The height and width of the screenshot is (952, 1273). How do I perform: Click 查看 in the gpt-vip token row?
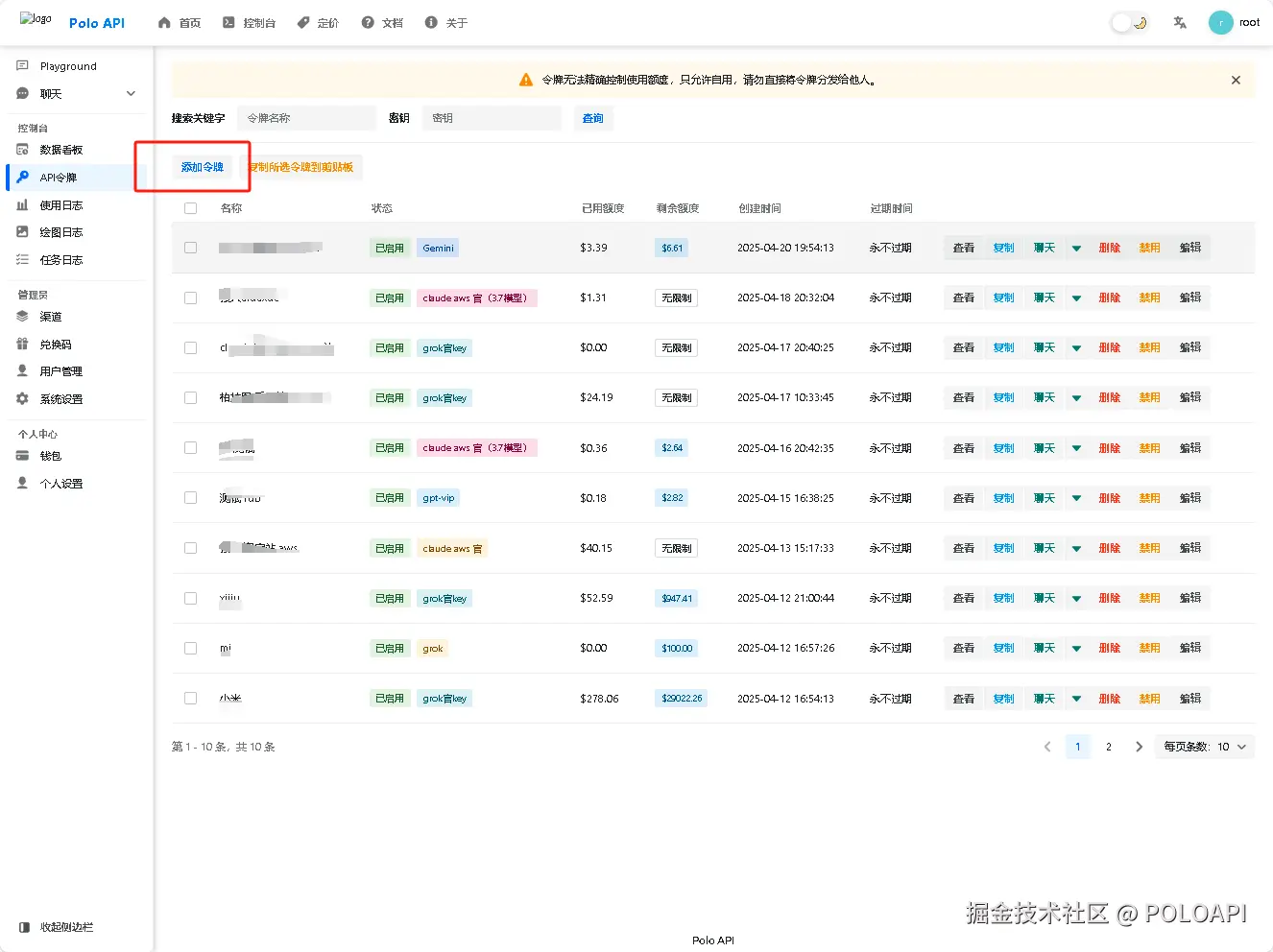coord(964,498)
